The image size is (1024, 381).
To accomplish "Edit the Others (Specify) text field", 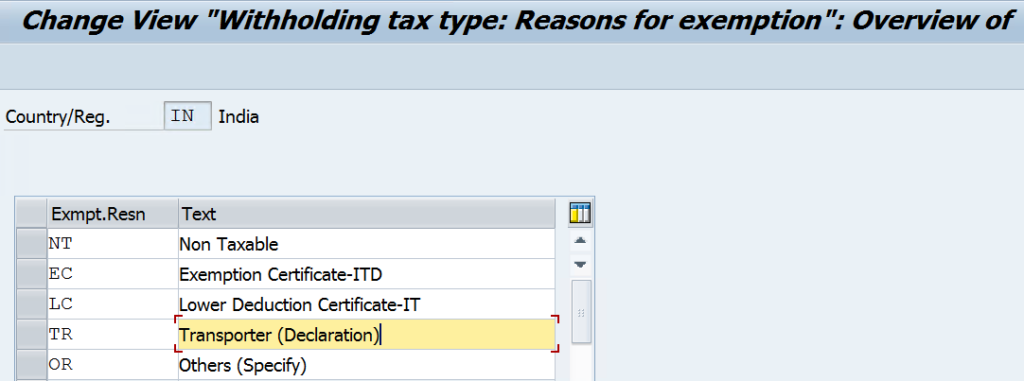I will [366, 364].
